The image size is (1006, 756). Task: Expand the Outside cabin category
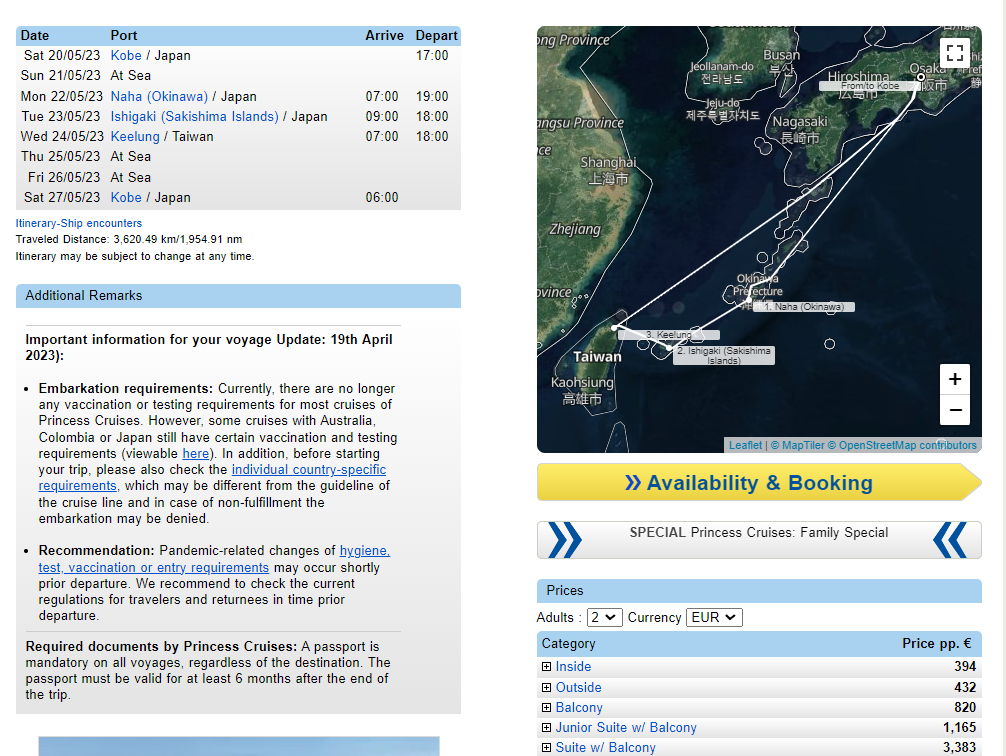click(x=546, y=688)
